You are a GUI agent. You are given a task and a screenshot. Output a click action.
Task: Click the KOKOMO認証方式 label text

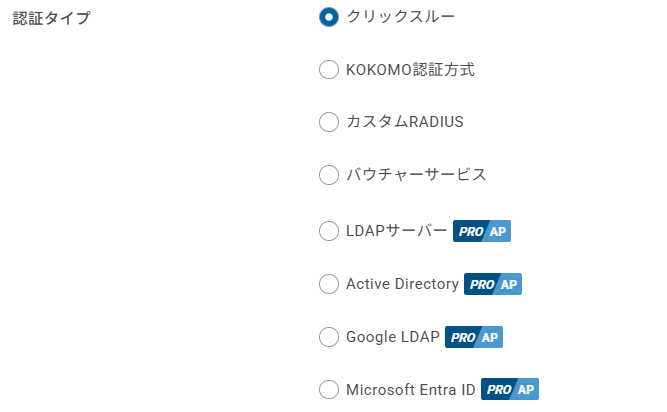(x=410, y=70)
